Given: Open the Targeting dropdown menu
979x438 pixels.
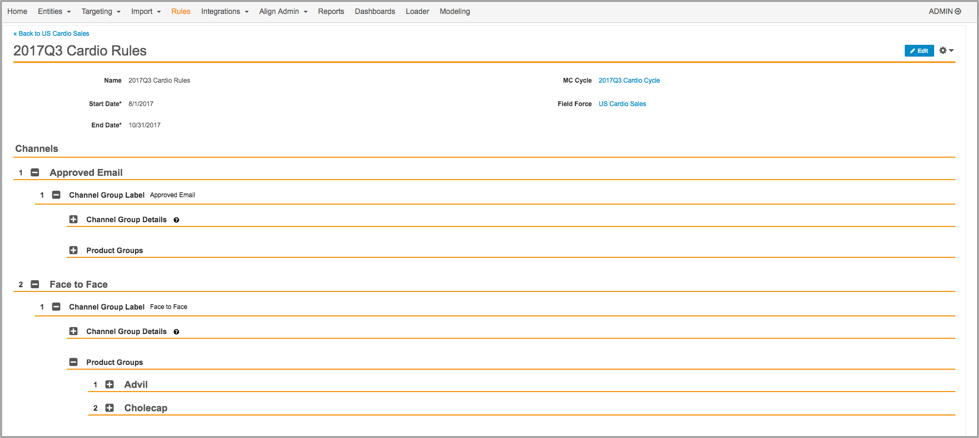Looking at the screenshot, I should click(x=100, y=12).
